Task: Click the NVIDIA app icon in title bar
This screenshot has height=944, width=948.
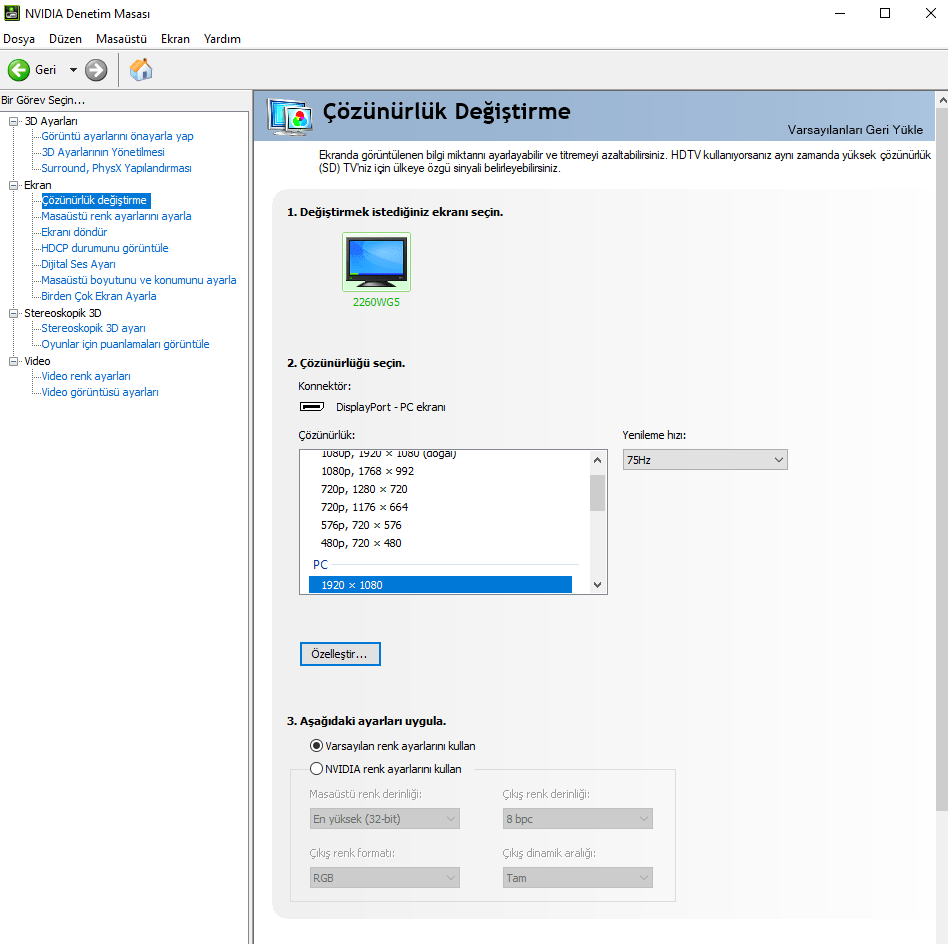Action: coord(11,13)
